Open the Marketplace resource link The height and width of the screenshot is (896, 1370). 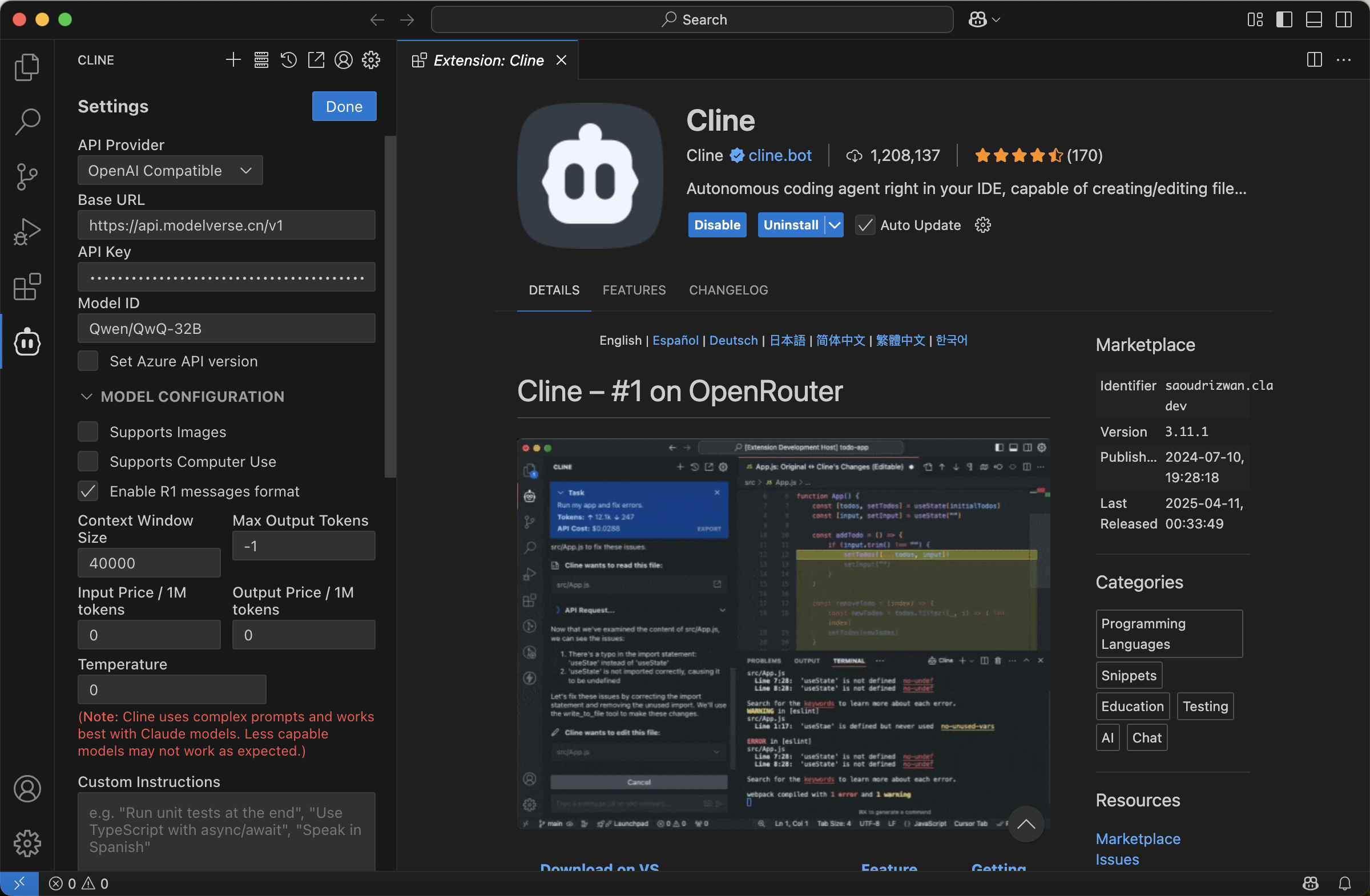pyautogui.click(x=1138, y=839)
